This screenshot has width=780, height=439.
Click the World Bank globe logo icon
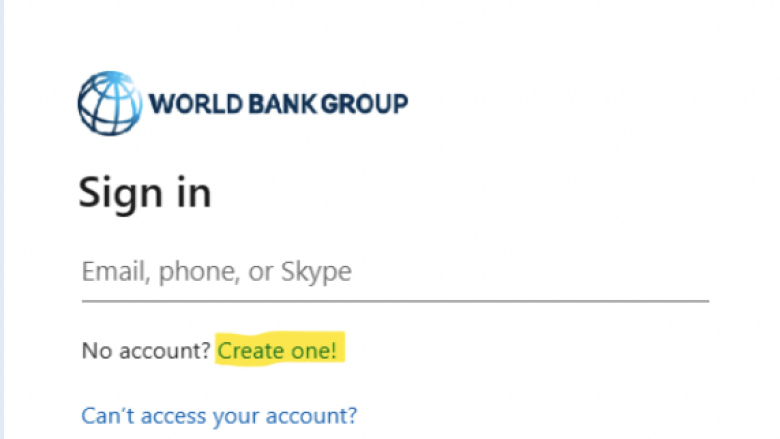pos(109,103)
